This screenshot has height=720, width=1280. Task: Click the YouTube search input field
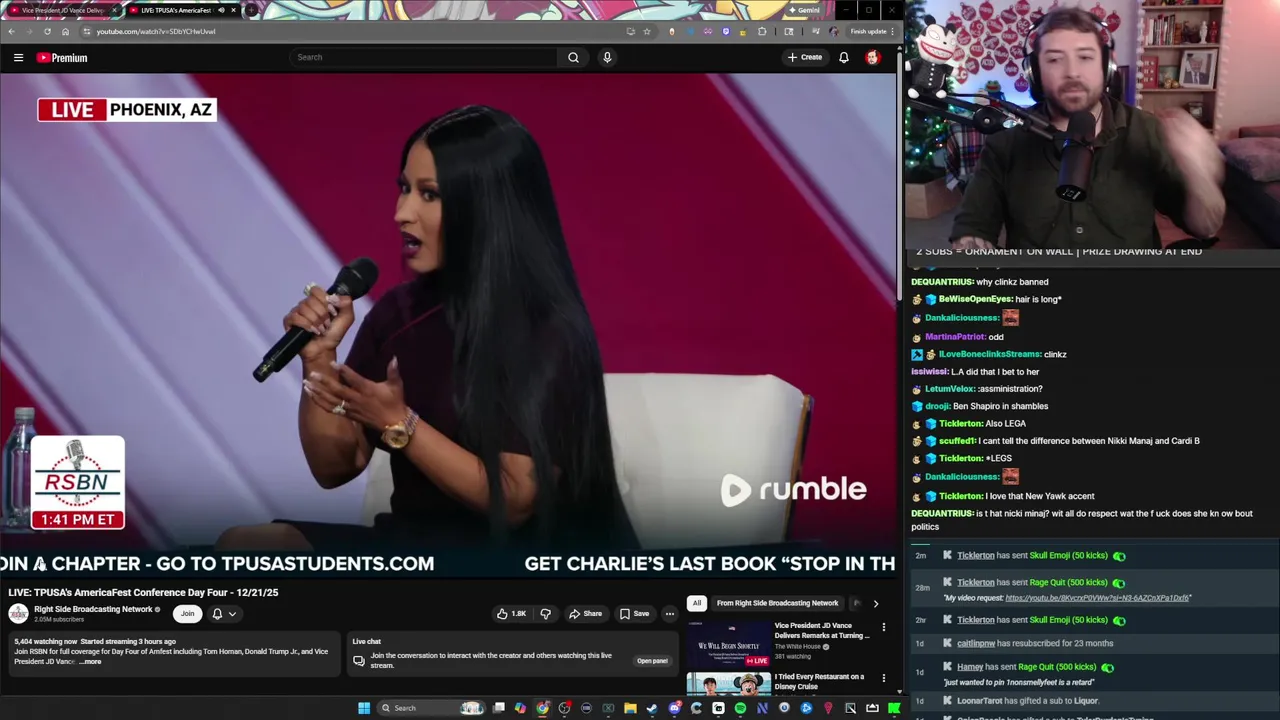click(424, 57)
